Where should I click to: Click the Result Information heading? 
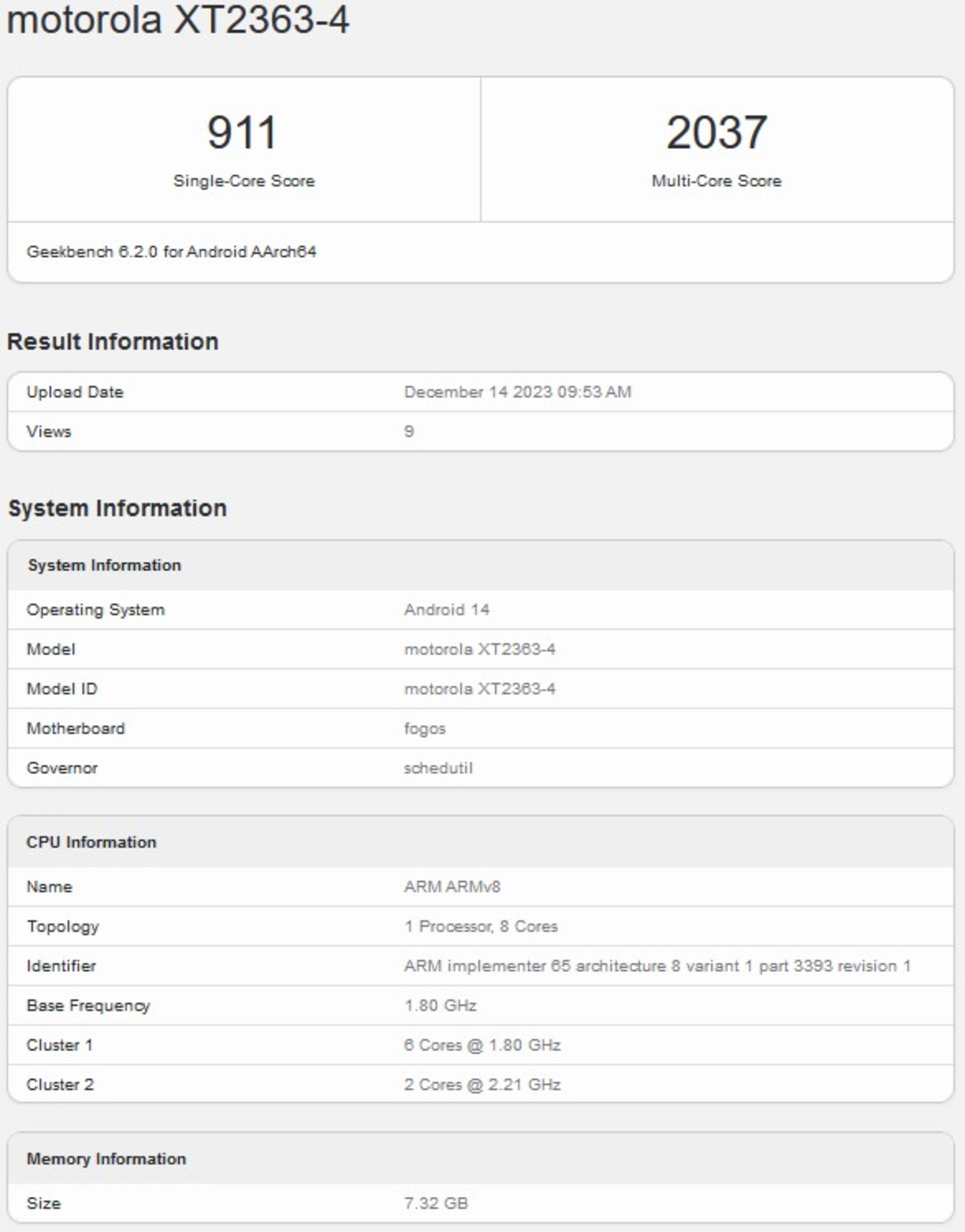tap(113, 342)
